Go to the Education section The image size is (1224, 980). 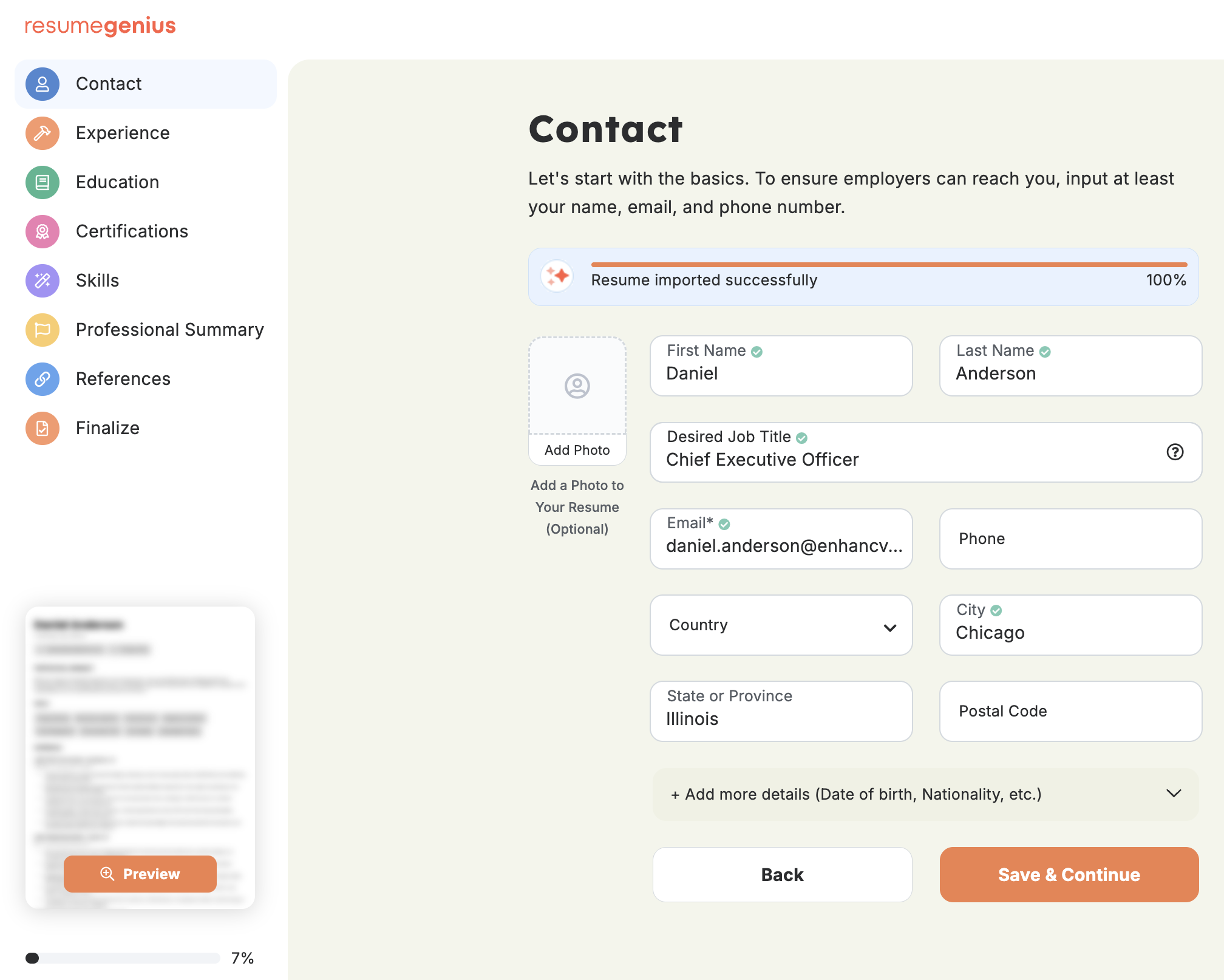(x=117, y=182)
